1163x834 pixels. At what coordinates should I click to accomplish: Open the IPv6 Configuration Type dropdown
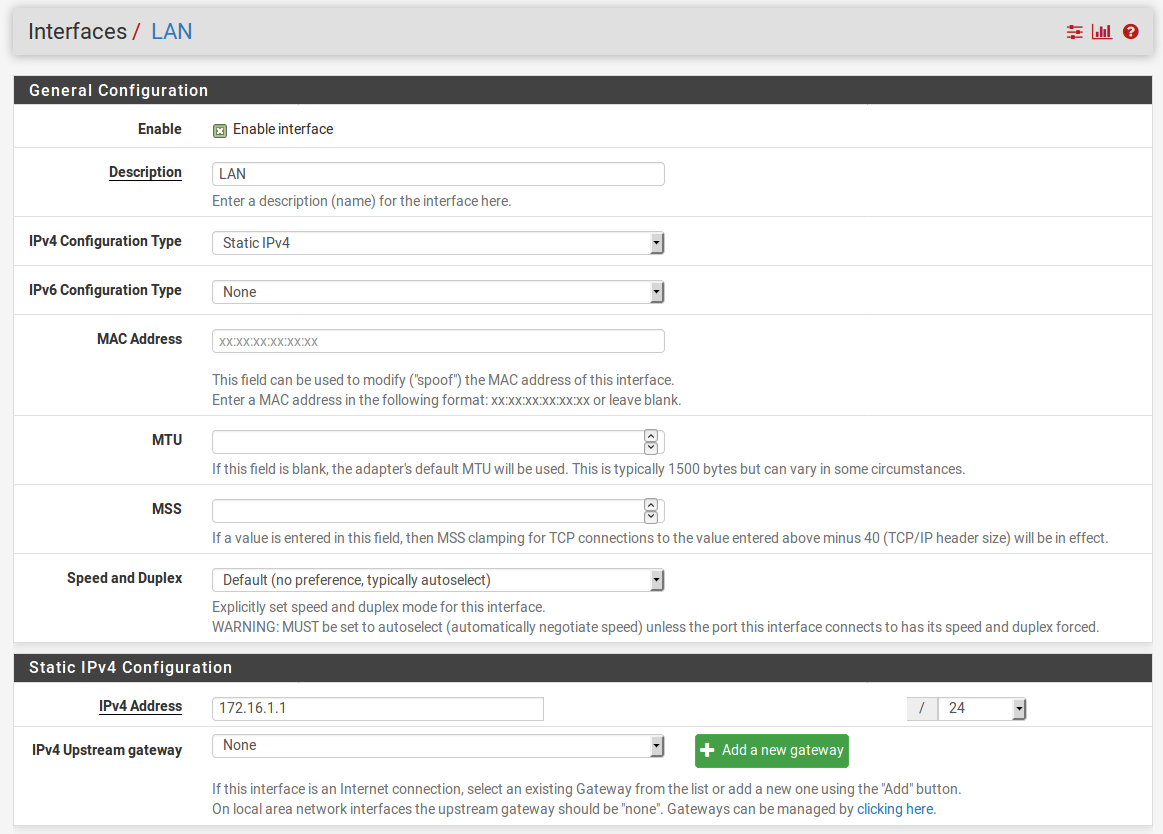pos(438,292)
